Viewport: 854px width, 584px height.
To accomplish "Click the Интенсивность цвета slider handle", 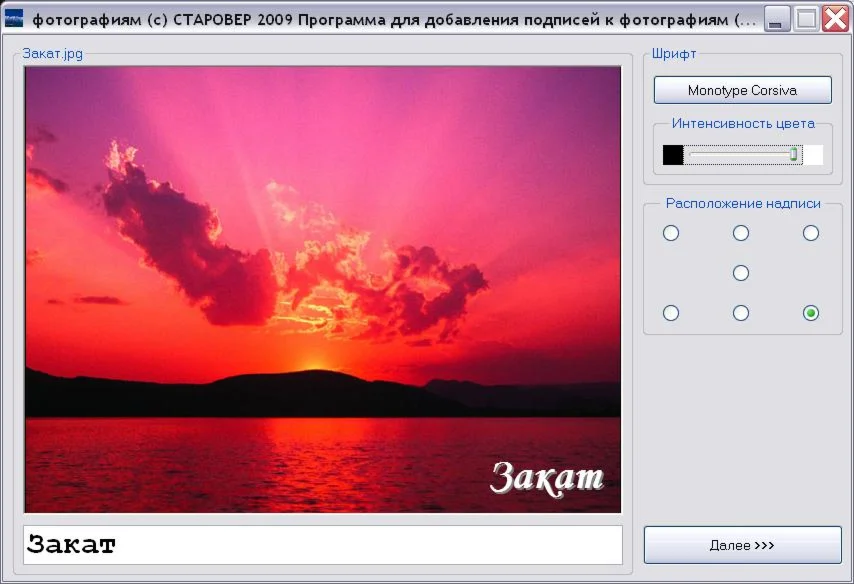I will click(x=795, y=155).
